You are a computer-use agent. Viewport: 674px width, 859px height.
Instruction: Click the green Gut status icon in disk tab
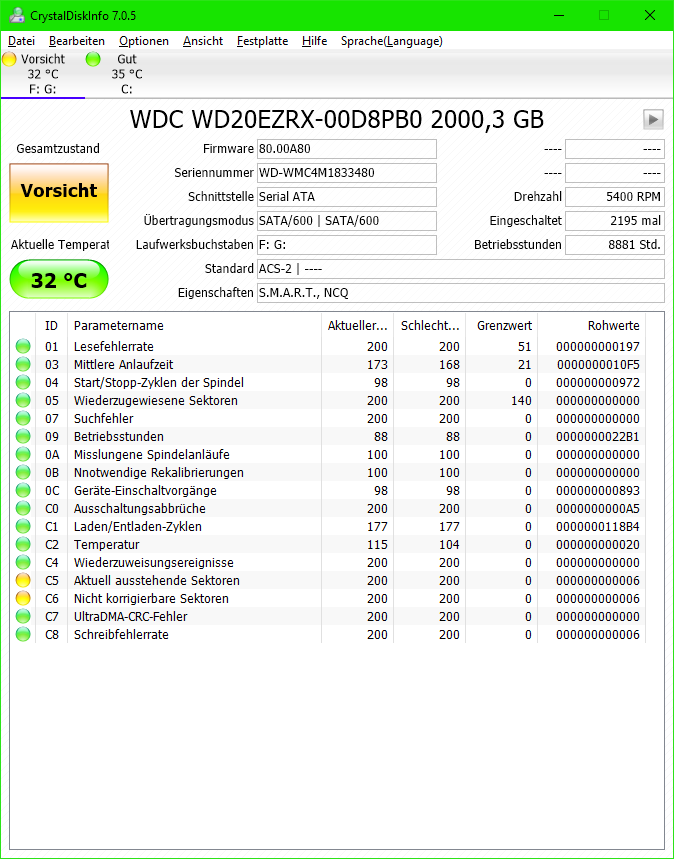[x=93, y=59]
